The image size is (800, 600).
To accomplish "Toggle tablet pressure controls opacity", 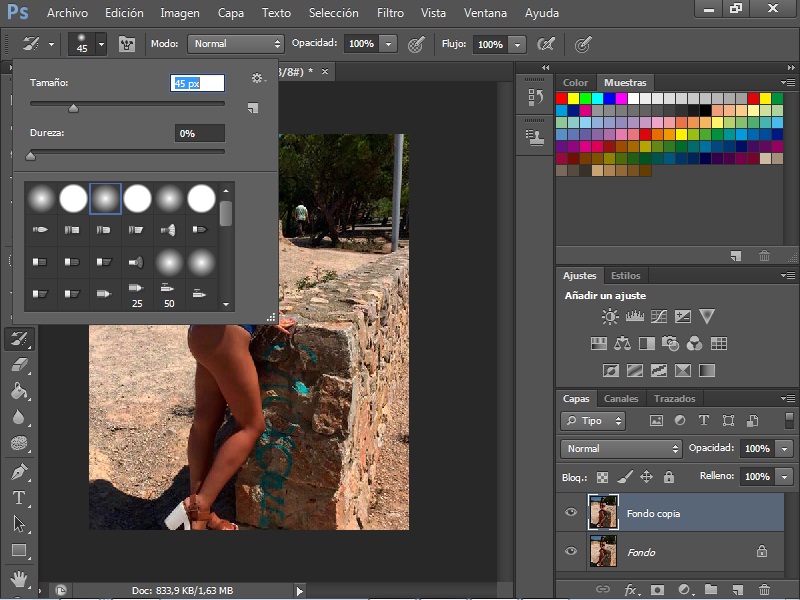I will pyautogui.click(x=416, y=44).
